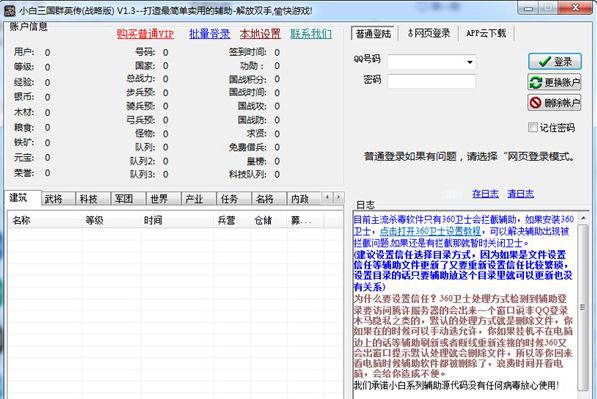The height and width of the screenshot is (399, 597).
Task: Enable the 记住密码 checkbox
Action: coord(533,128)
